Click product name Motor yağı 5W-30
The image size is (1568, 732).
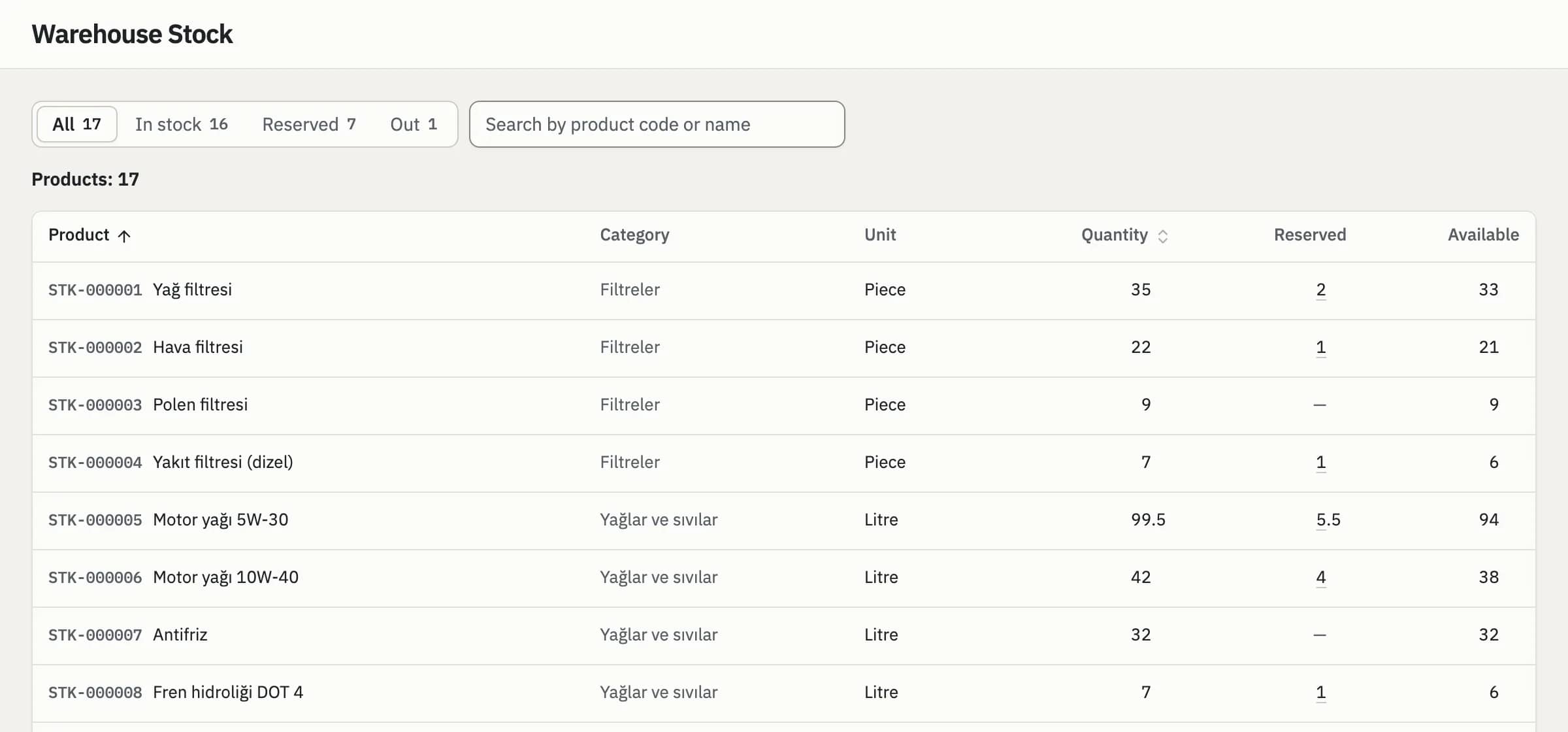pos(221,520)
